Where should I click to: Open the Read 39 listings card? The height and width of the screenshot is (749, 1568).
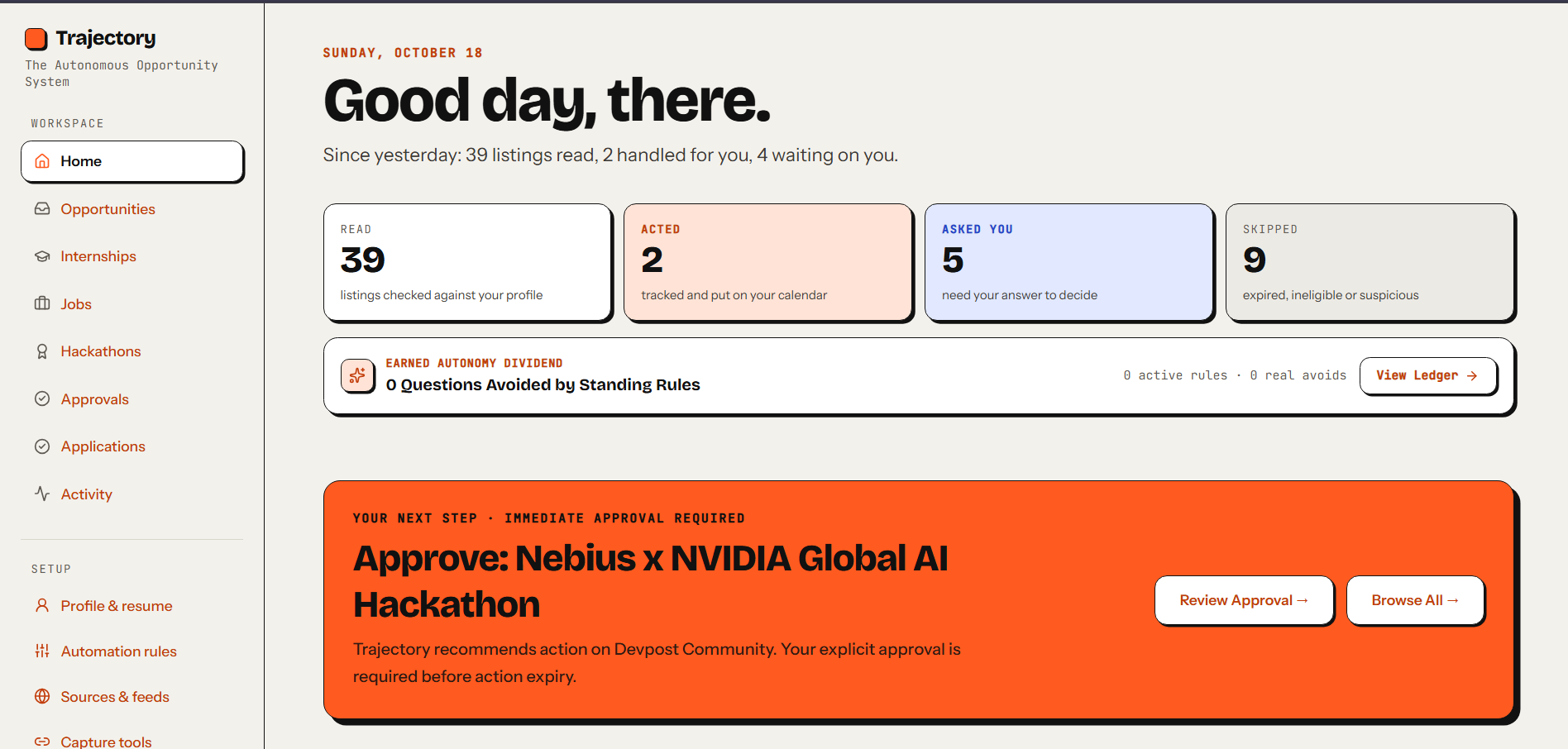467,262
